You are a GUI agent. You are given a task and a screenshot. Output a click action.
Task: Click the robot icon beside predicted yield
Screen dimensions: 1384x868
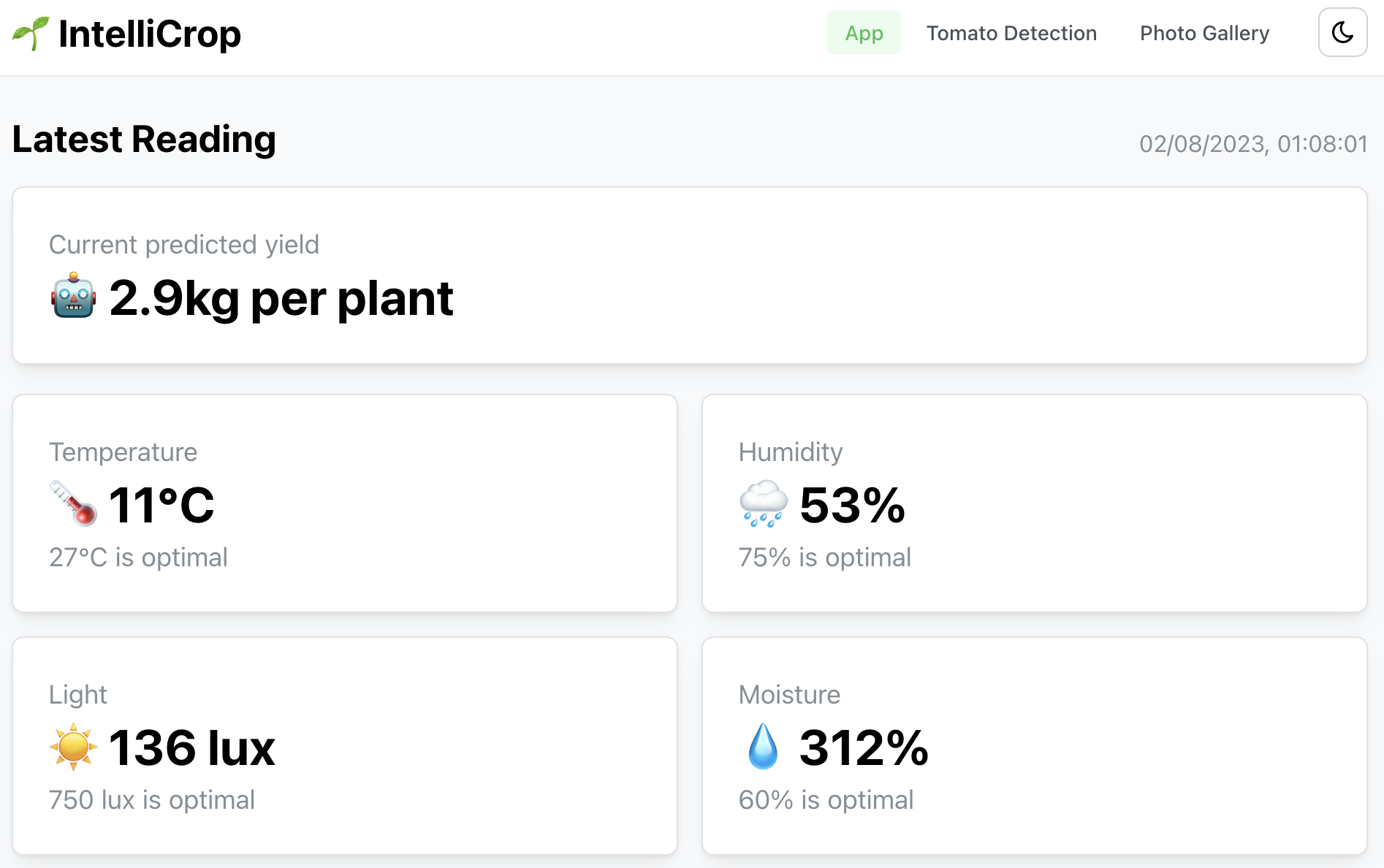tap(71, 297)
